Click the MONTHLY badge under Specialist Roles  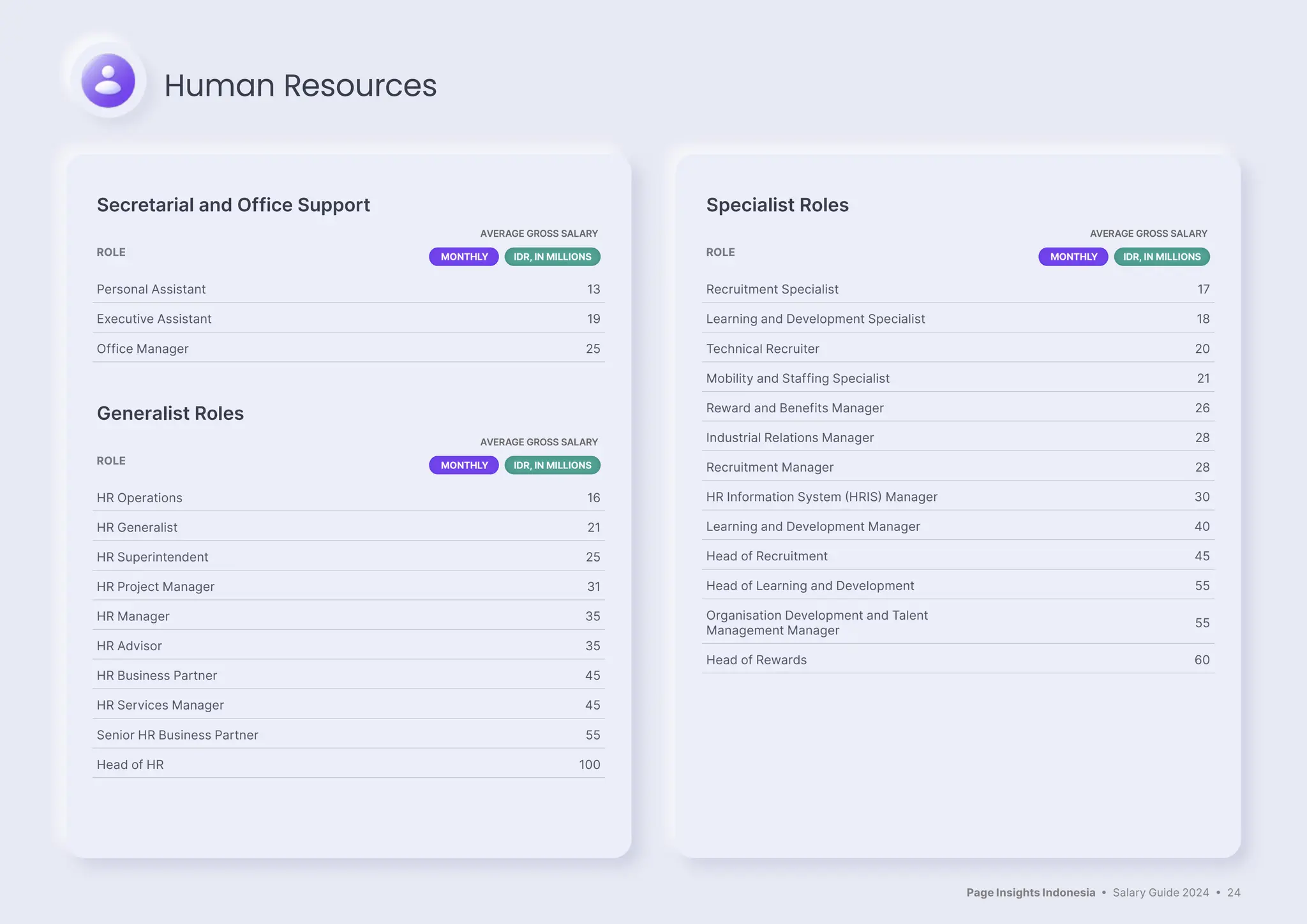coord(1073,257)
